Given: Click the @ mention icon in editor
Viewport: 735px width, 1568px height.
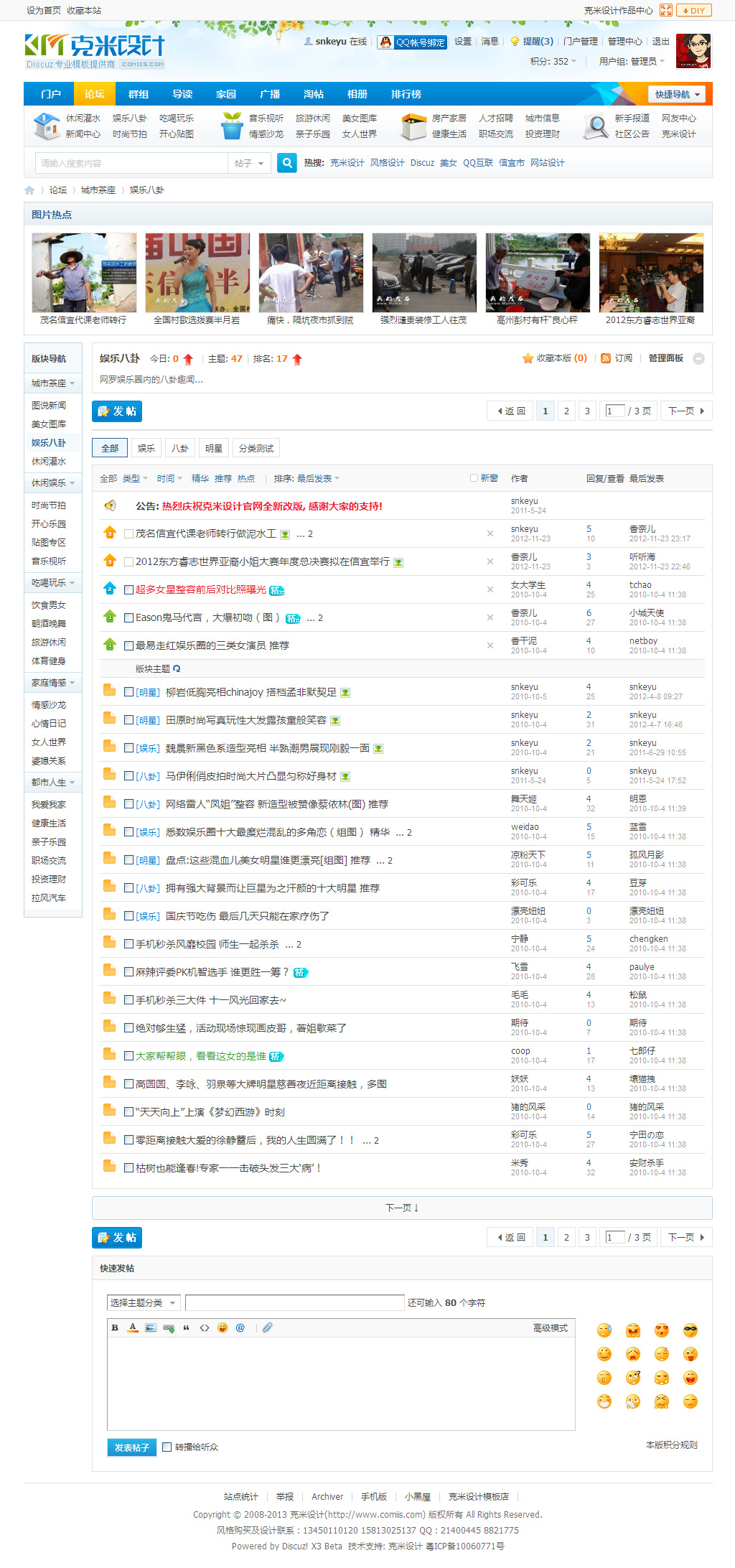Looking at the screenshot, I should [x=240, y=1327].
